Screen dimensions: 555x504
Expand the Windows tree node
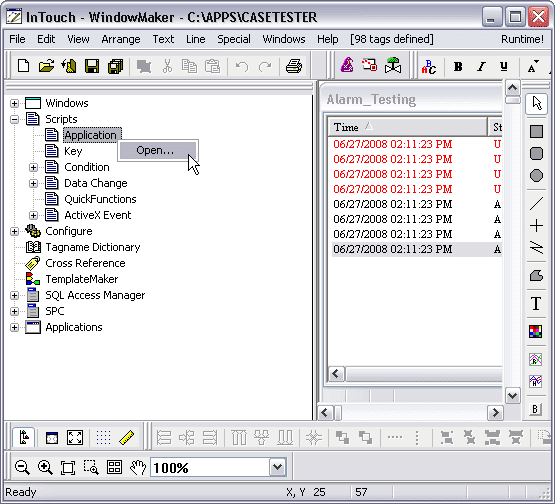(15, 103)
